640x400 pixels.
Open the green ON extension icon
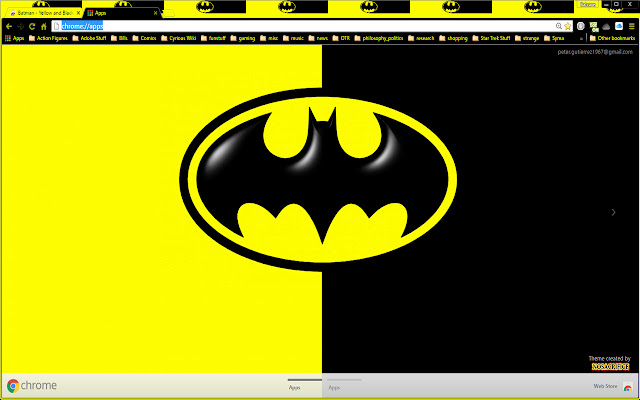[594, 27]
